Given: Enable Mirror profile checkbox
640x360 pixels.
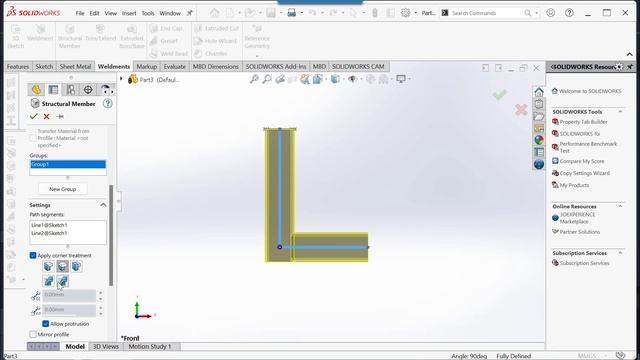Looking at the screenshot, I should pyautogui.click(x=33, y=334).
